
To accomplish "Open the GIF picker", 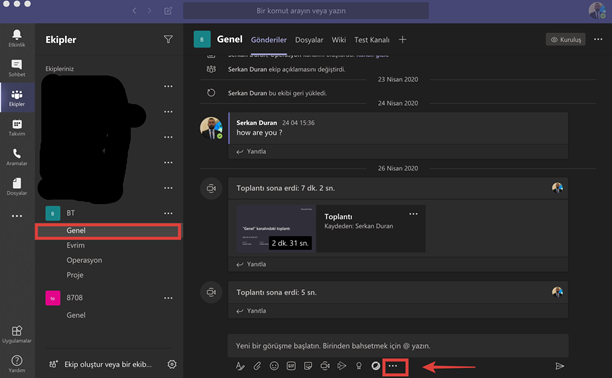I will pos(291,366).
